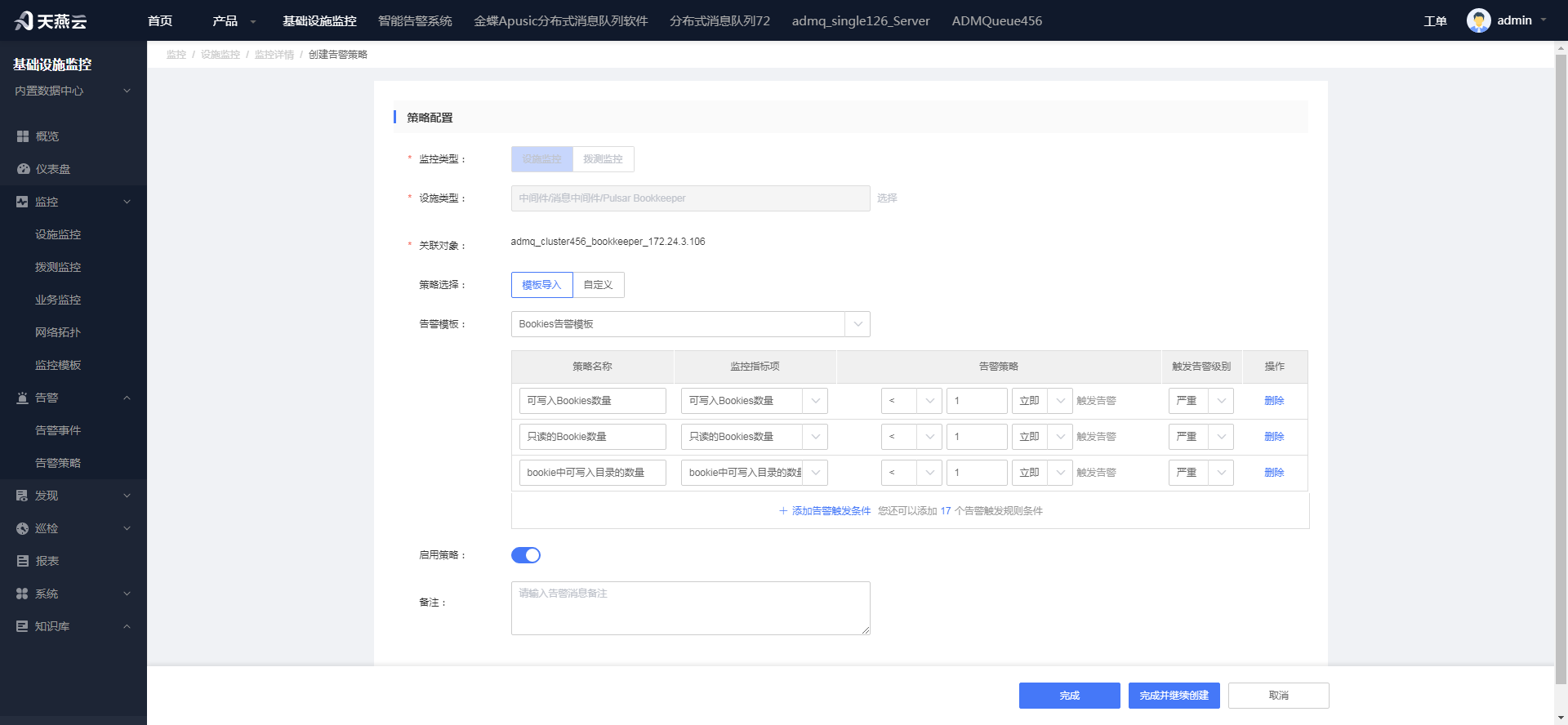
Task: Expand the 发现 sidebar group
Action: (127, 496)
